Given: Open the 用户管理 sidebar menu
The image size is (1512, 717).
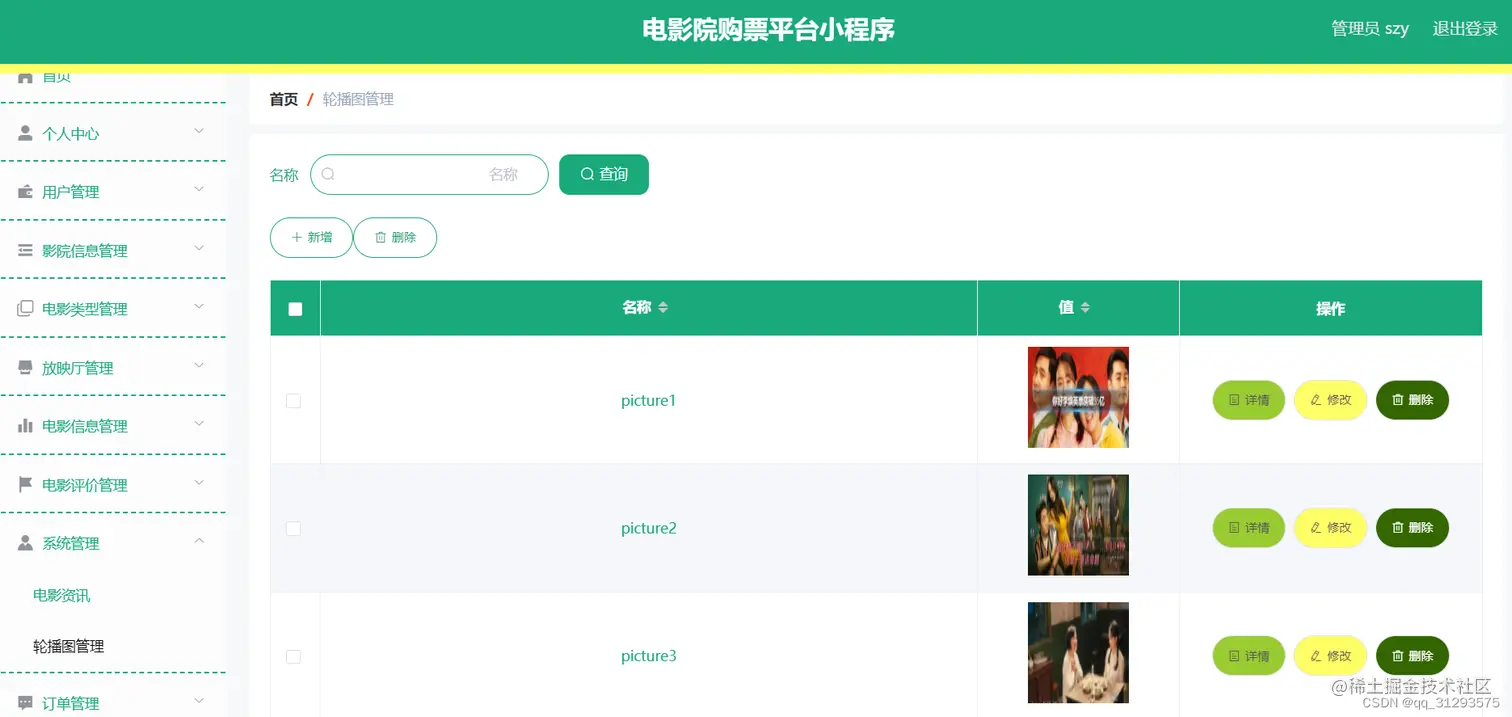Looking at the screenshot, I should point(113,191).
